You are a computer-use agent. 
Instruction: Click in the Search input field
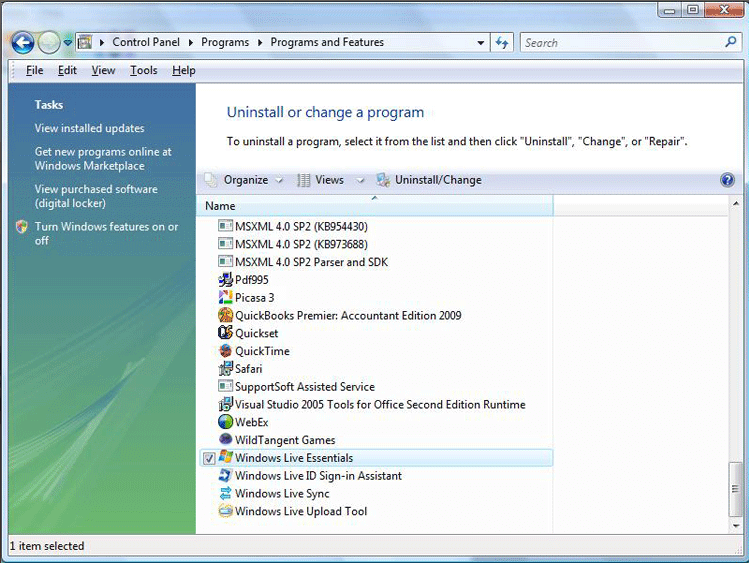tap(621, 42)
